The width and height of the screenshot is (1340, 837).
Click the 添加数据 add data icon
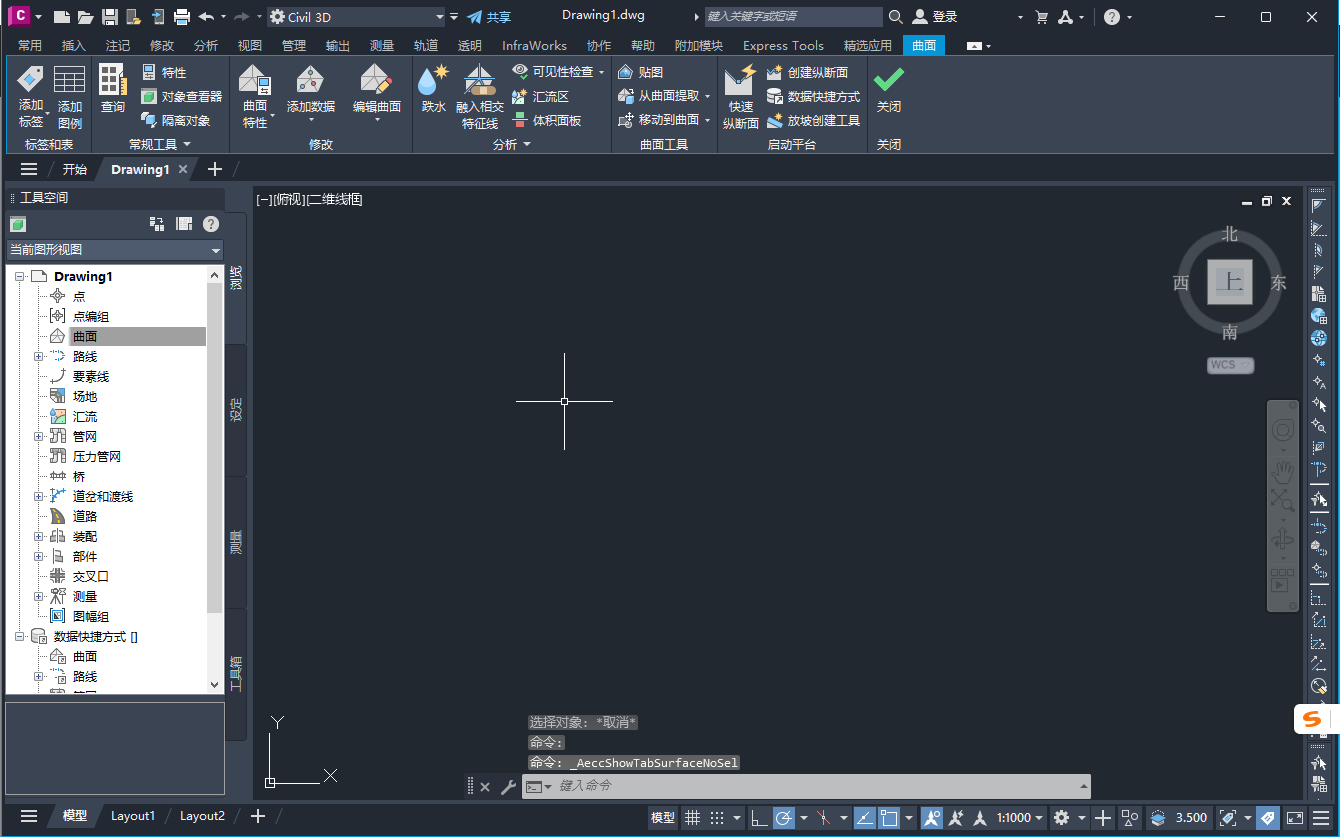point(311,79)
